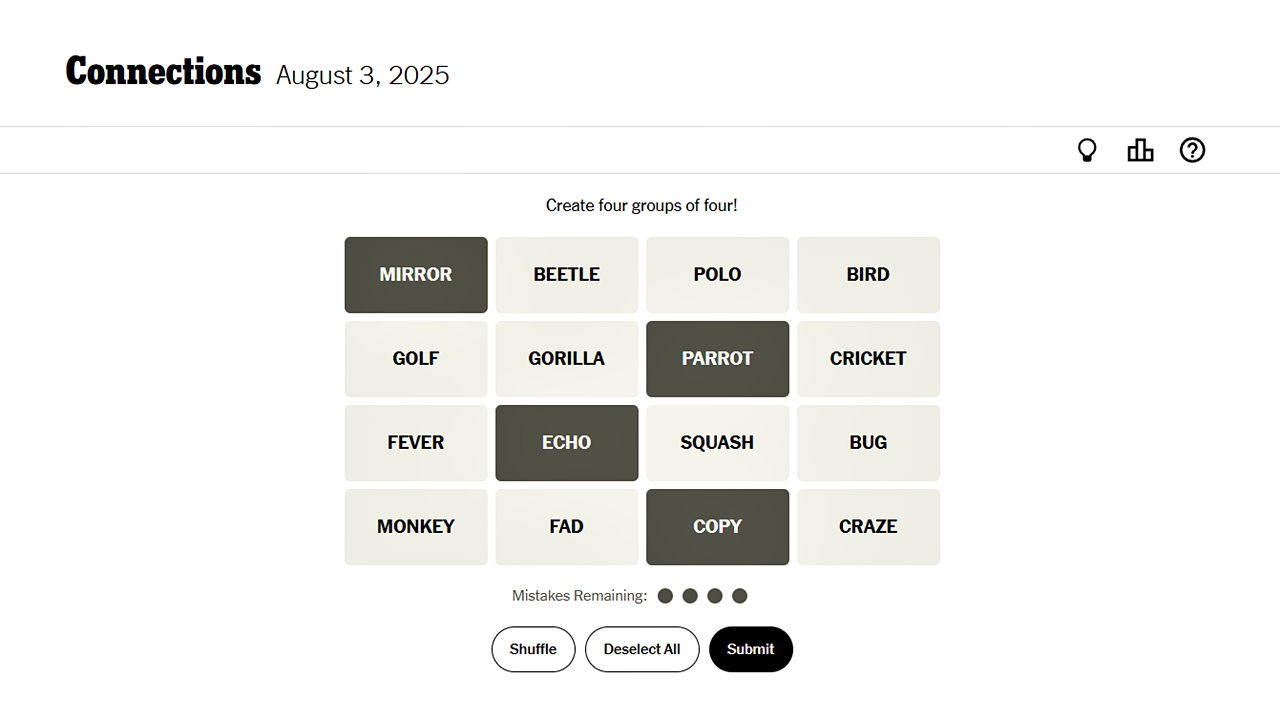1280x720 pixels.
Task: Tap the MONKEY tile
Action: pos(416,527)
